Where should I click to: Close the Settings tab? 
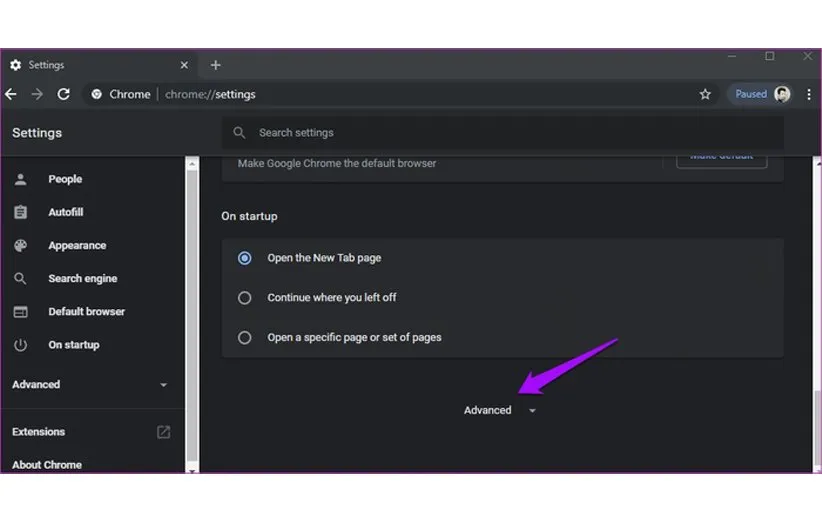point(184,65)
